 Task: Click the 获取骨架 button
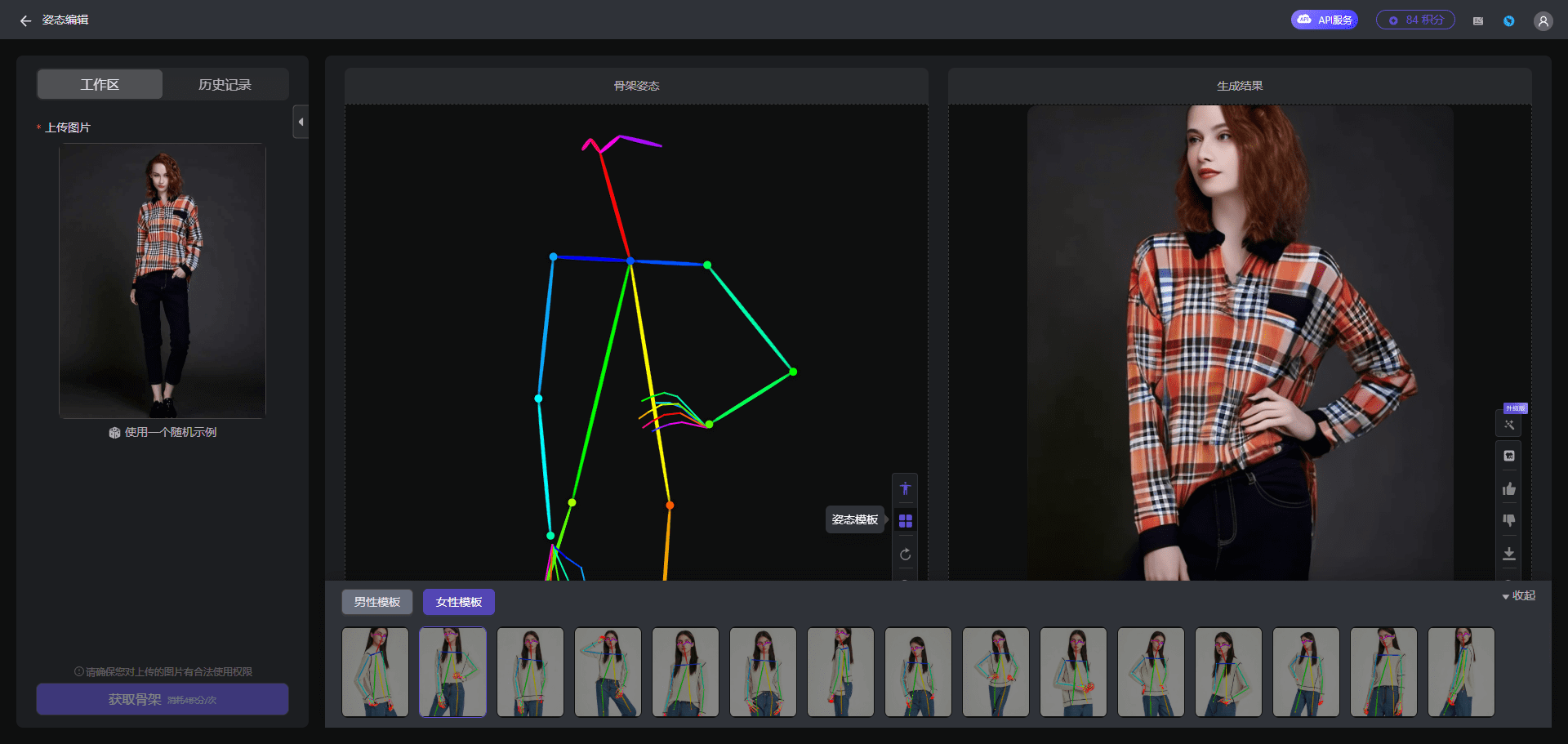[163, 699]
